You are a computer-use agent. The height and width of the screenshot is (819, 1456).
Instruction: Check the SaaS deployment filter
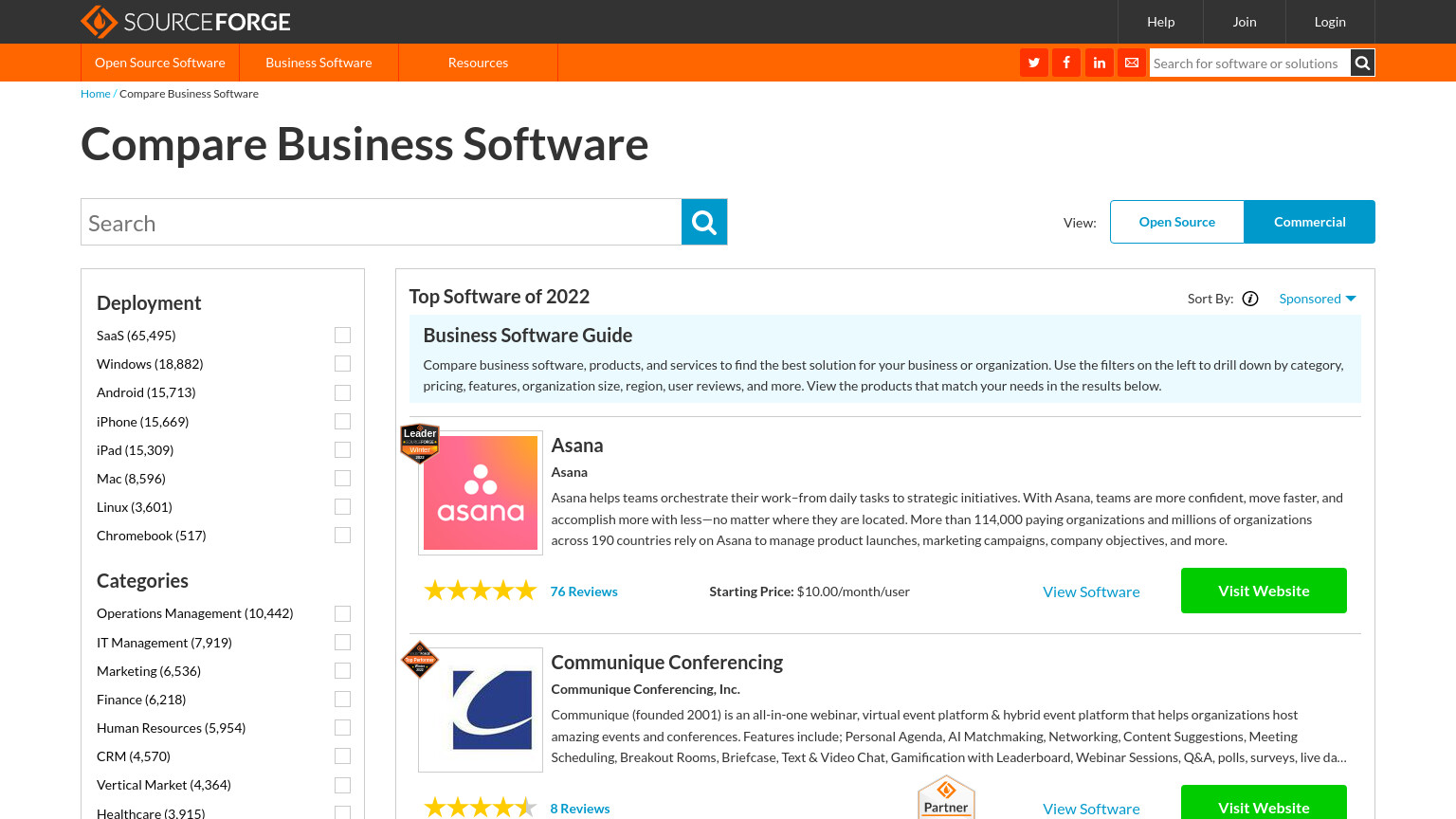pos(342,336)
